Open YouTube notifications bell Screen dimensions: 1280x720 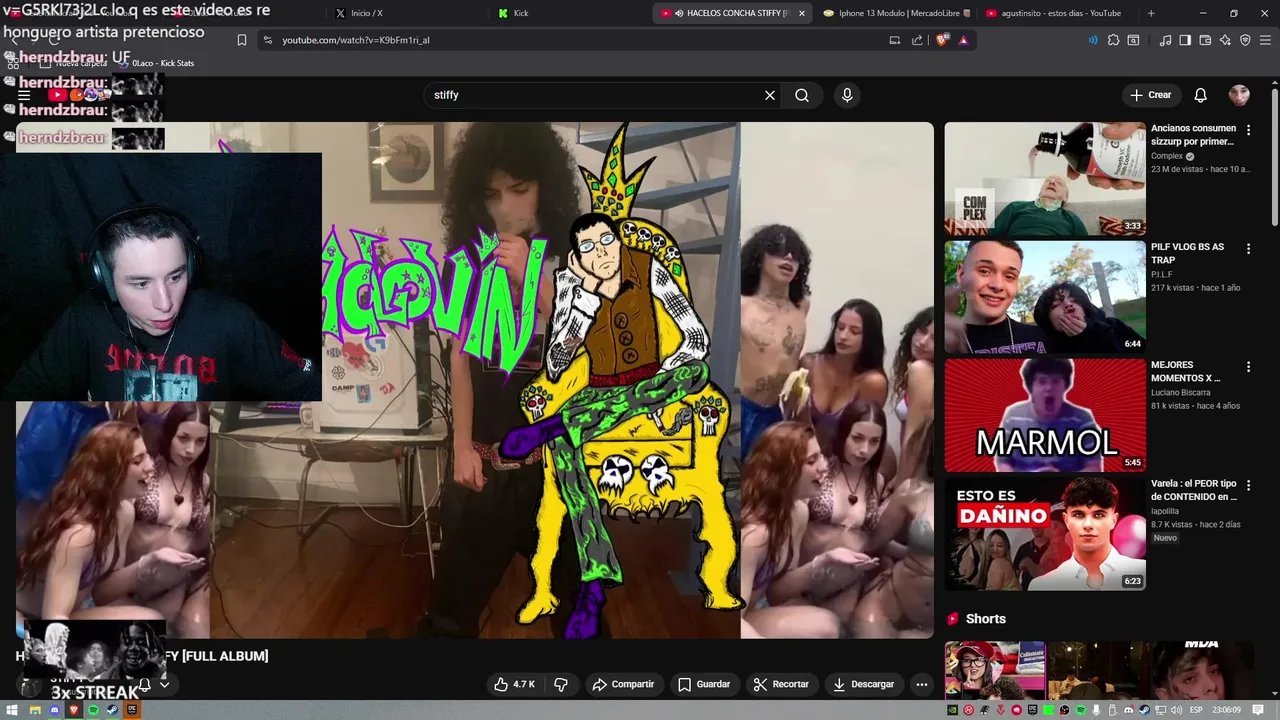[x=1200, y=95]
